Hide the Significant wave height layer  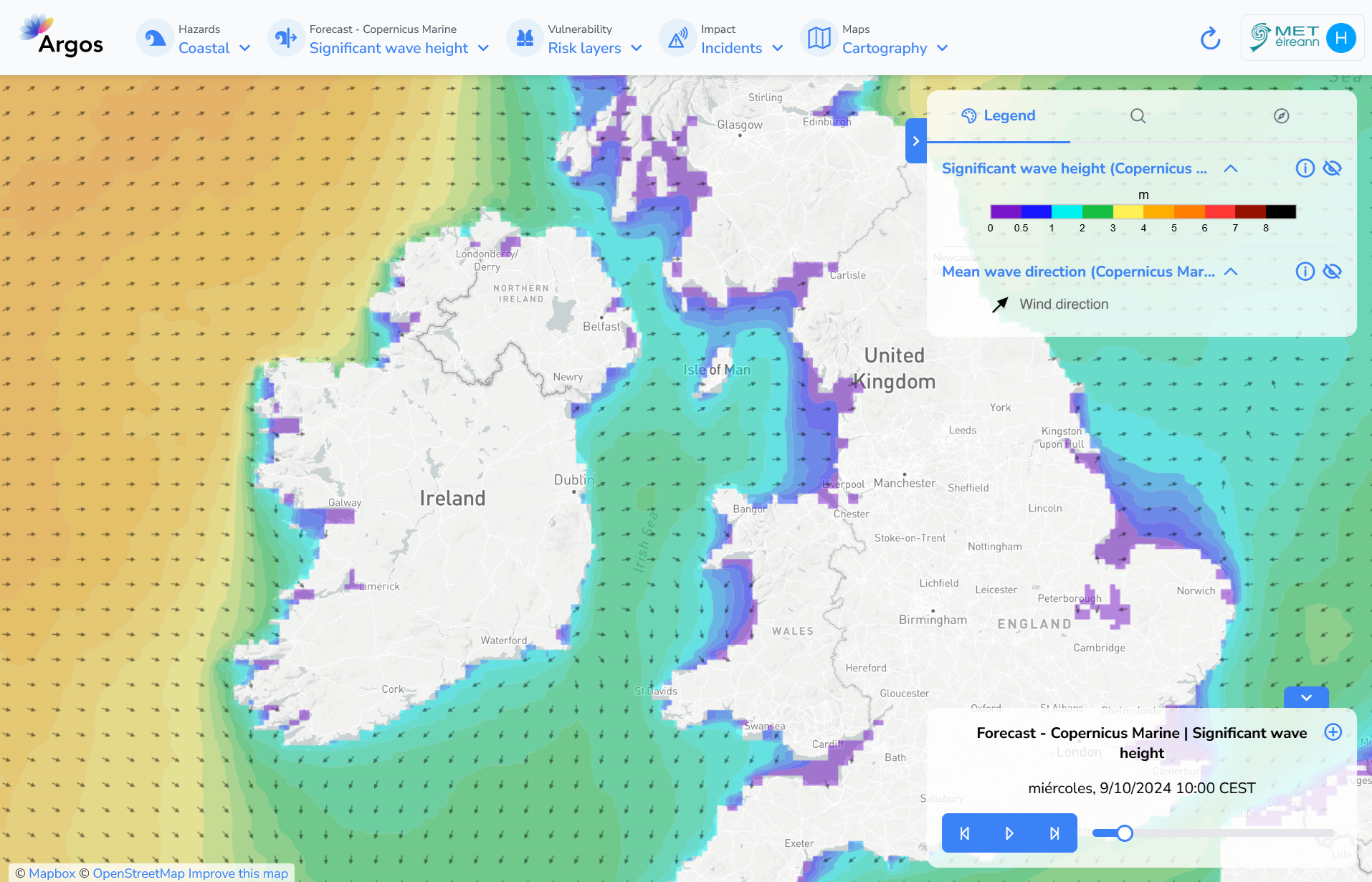(x=1332, y=168)
